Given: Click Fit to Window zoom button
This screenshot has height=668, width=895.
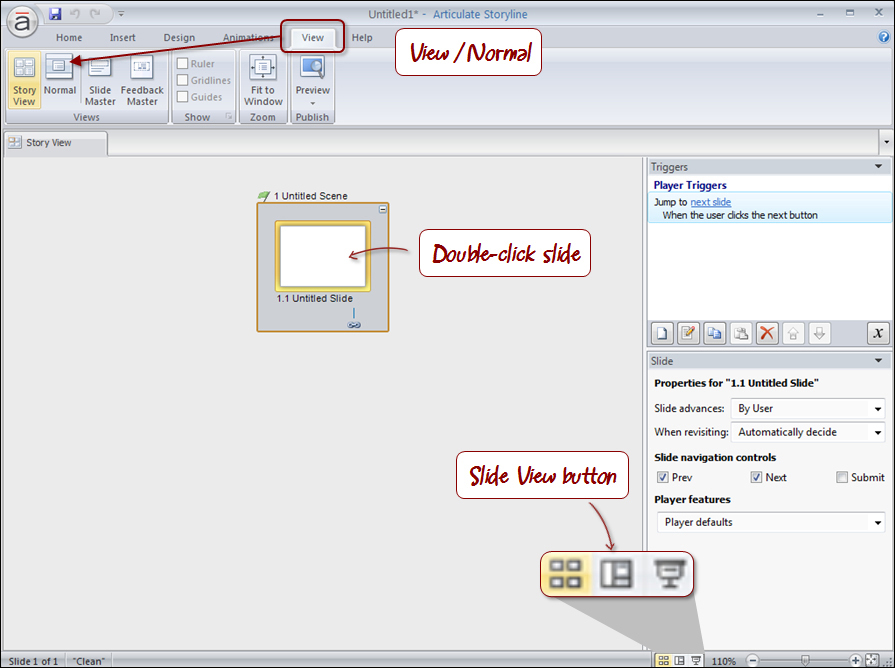Looking at the screenshot, I should (x=263, y=80).
